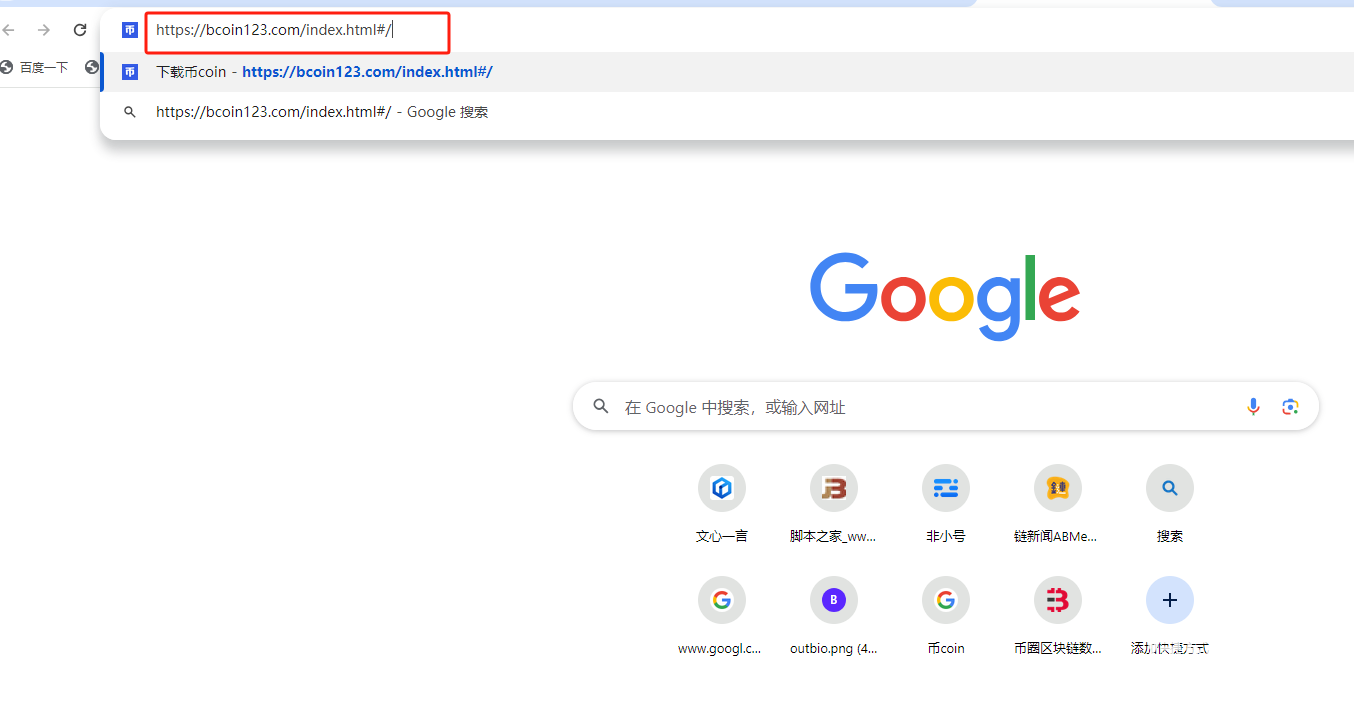Click the 百度一下 bookmark

(x=36, y=67)
